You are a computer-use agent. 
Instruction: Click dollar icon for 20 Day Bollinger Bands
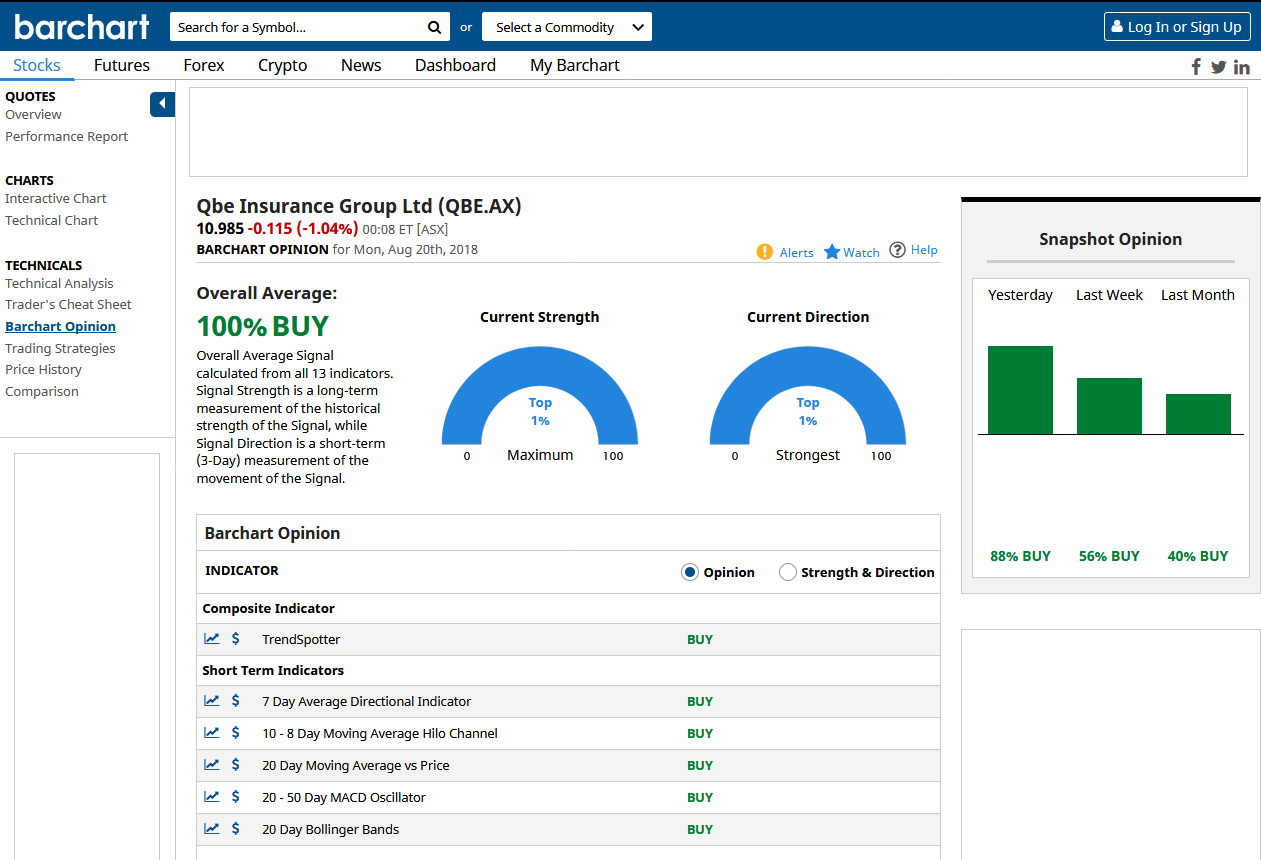click(236, 829)
